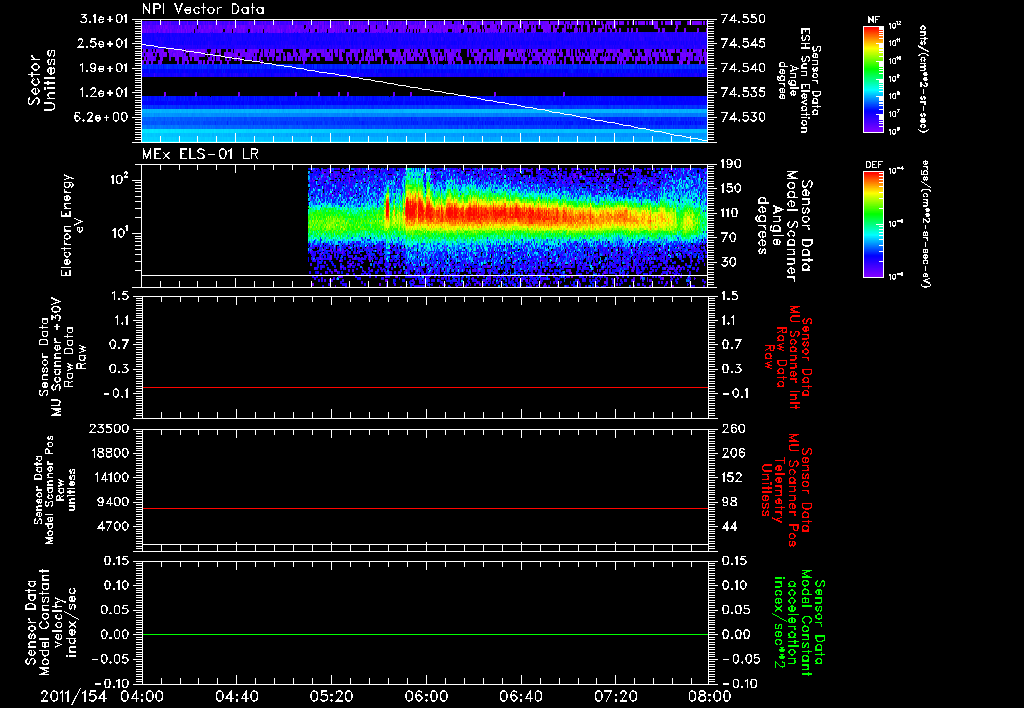Click the NF color bar
Image resolution: width=1024 pixels, height=708 pixels.
point(874,78)
